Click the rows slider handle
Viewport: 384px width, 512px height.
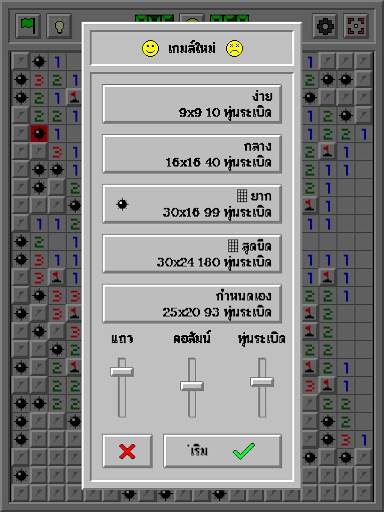(122, 372)
